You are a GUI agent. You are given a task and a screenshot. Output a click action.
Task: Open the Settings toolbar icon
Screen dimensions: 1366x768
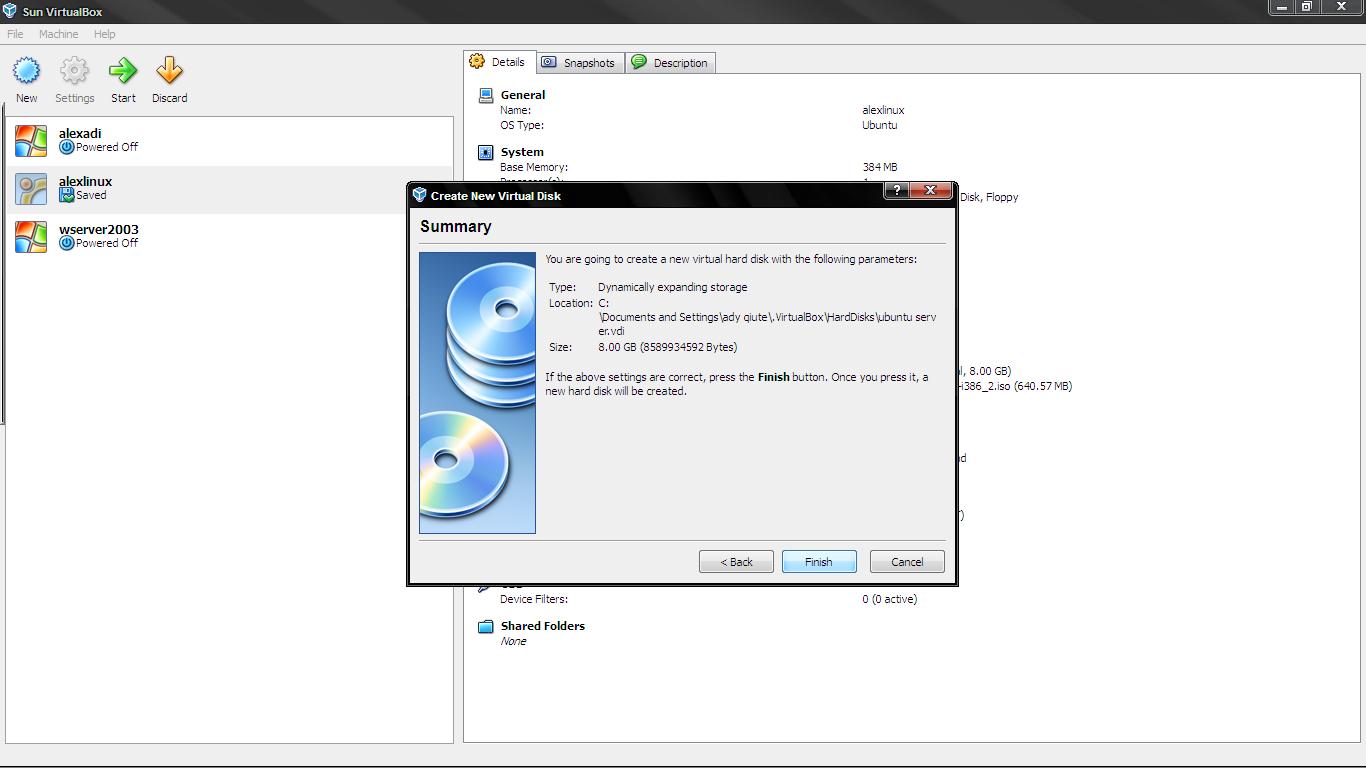(74, 70)
